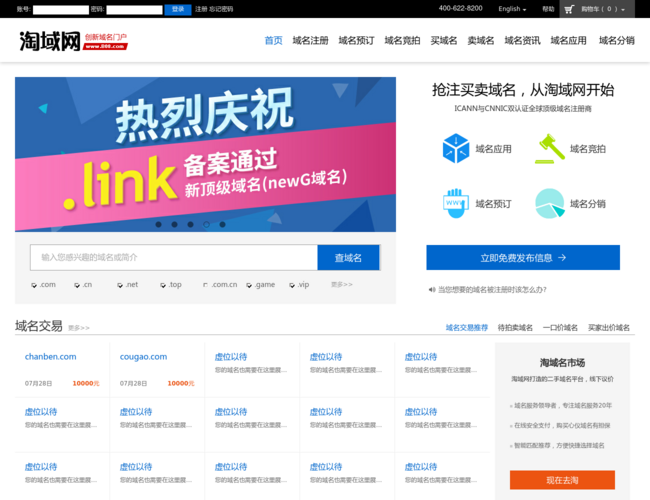Expand more domain suffixes via 更多>>
The image size is (650, 500).
coord(342,285)
